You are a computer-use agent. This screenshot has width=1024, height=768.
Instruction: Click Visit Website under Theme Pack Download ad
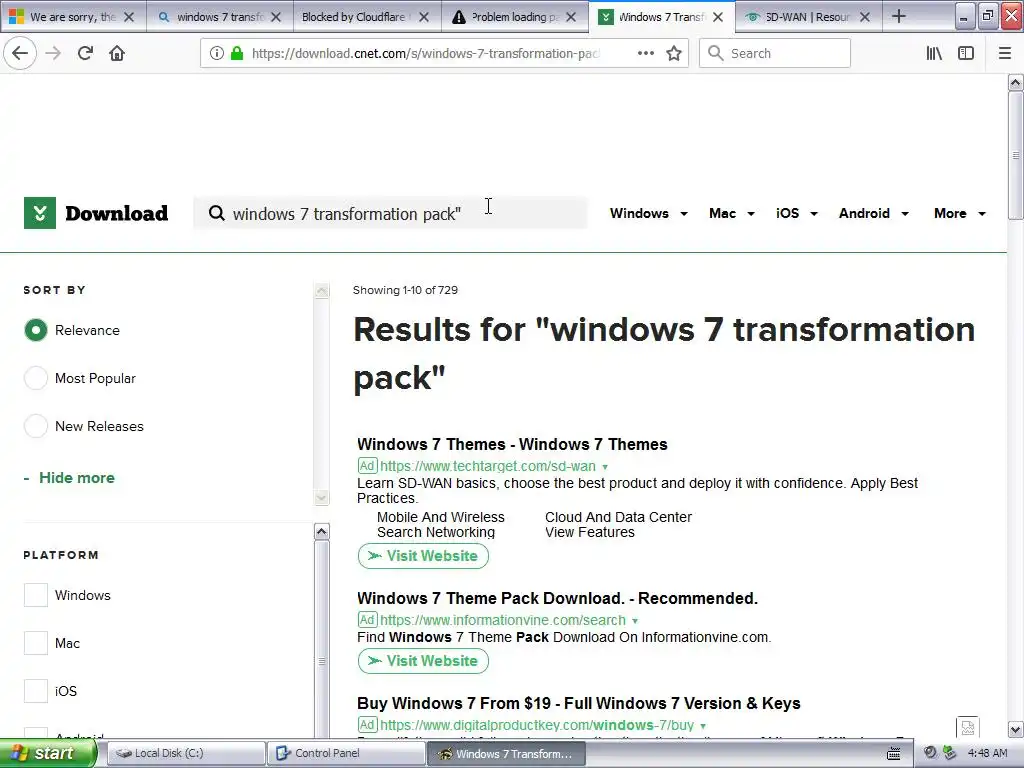tap(423, 661)
